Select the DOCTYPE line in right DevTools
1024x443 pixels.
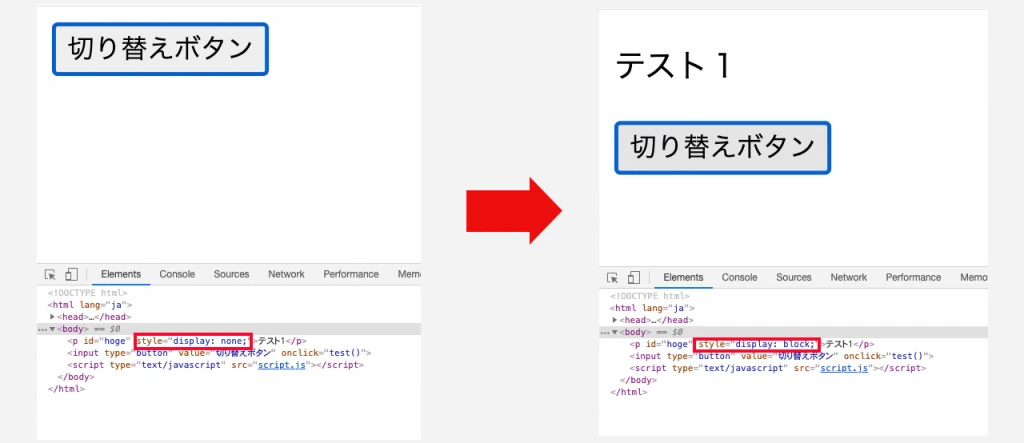pyautogui.click(x=650, y=297)
